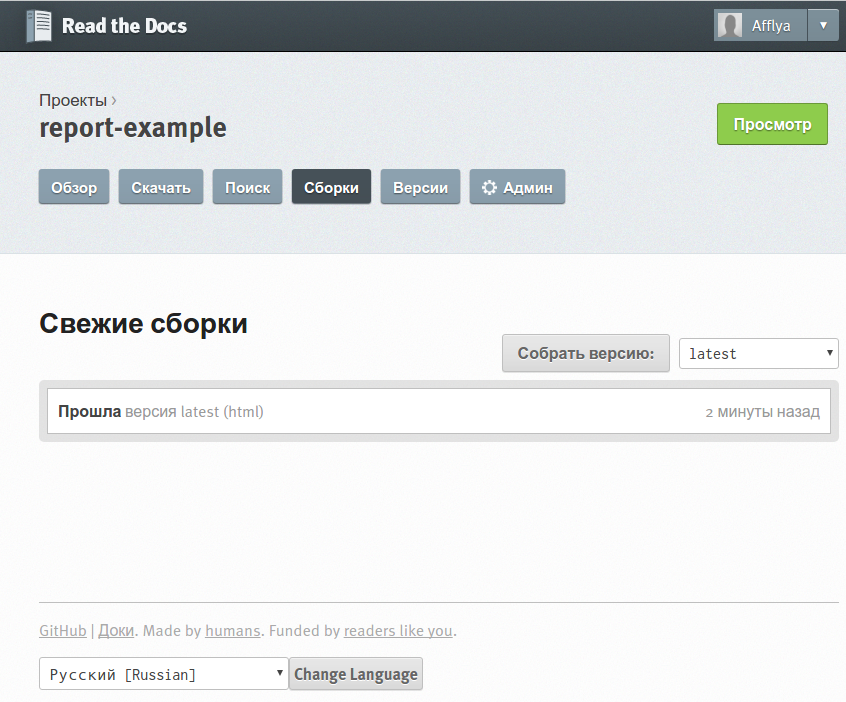Viewport: 846px width, 702px height.
Task: Click the Change Language button
Action: (356, 673)
